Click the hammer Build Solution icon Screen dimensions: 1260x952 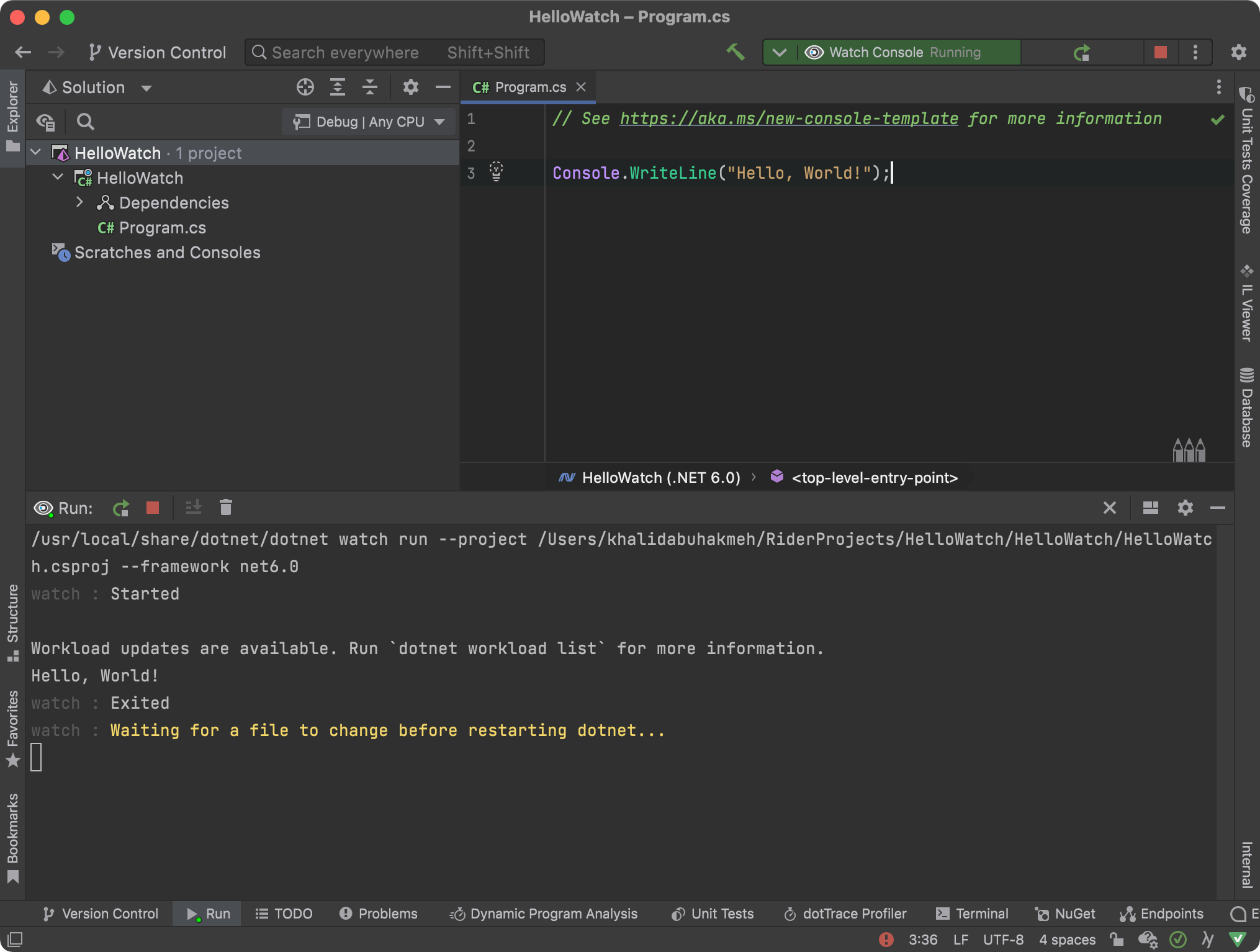[736, 52]
